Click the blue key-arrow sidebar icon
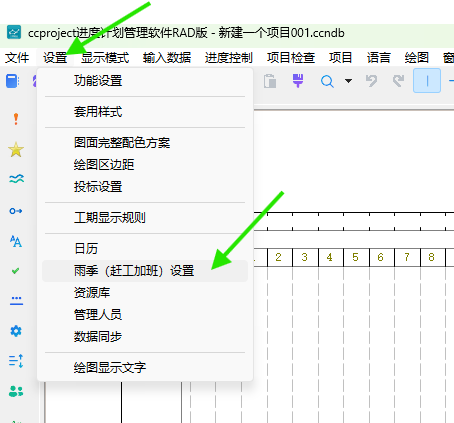This screenshot has height=423, width=454. [16, 211]
